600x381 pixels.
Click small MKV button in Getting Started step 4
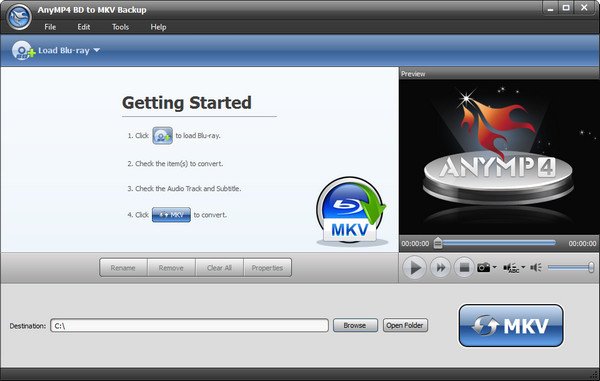click(171, 215)
